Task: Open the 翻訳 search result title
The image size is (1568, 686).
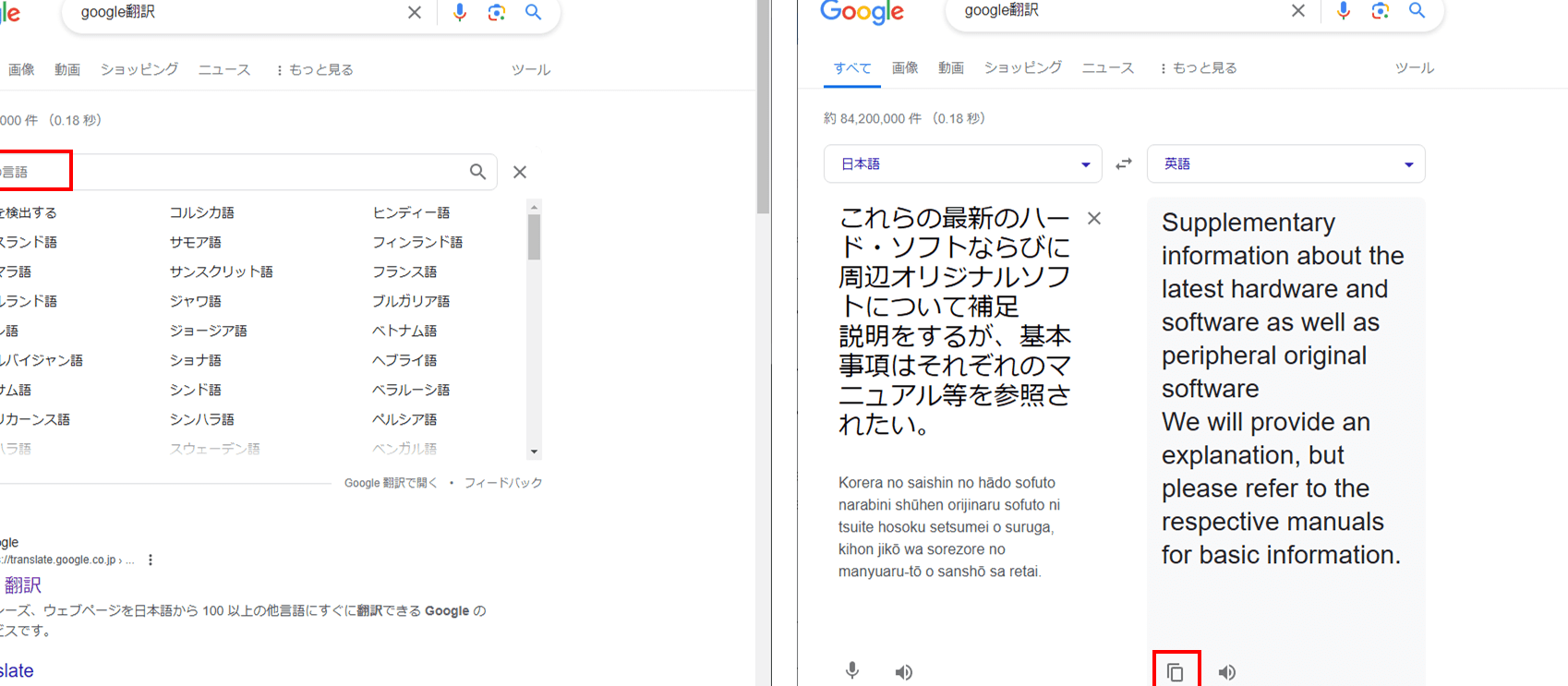Action: [x=22, y=584]
